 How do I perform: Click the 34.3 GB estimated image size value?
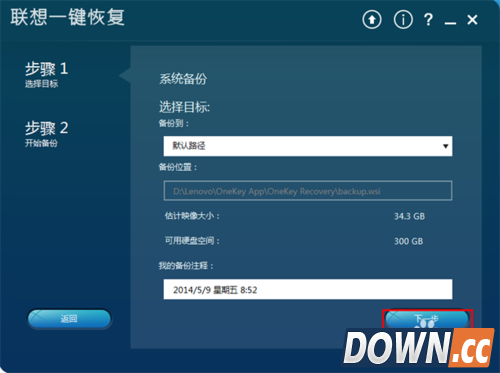click(409, 216)
